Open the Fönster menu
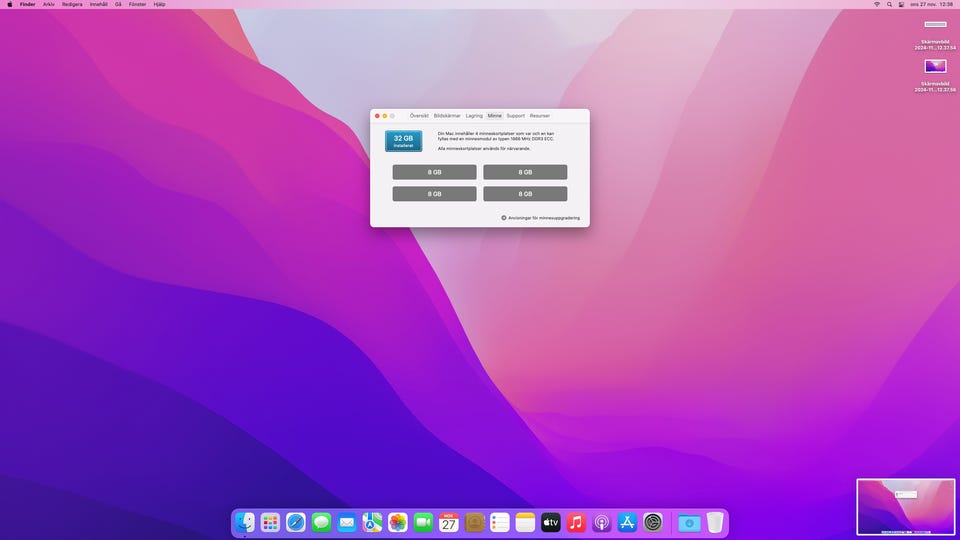Image resolution: width=960 pixels, height=540 pixels. point(137,4)
